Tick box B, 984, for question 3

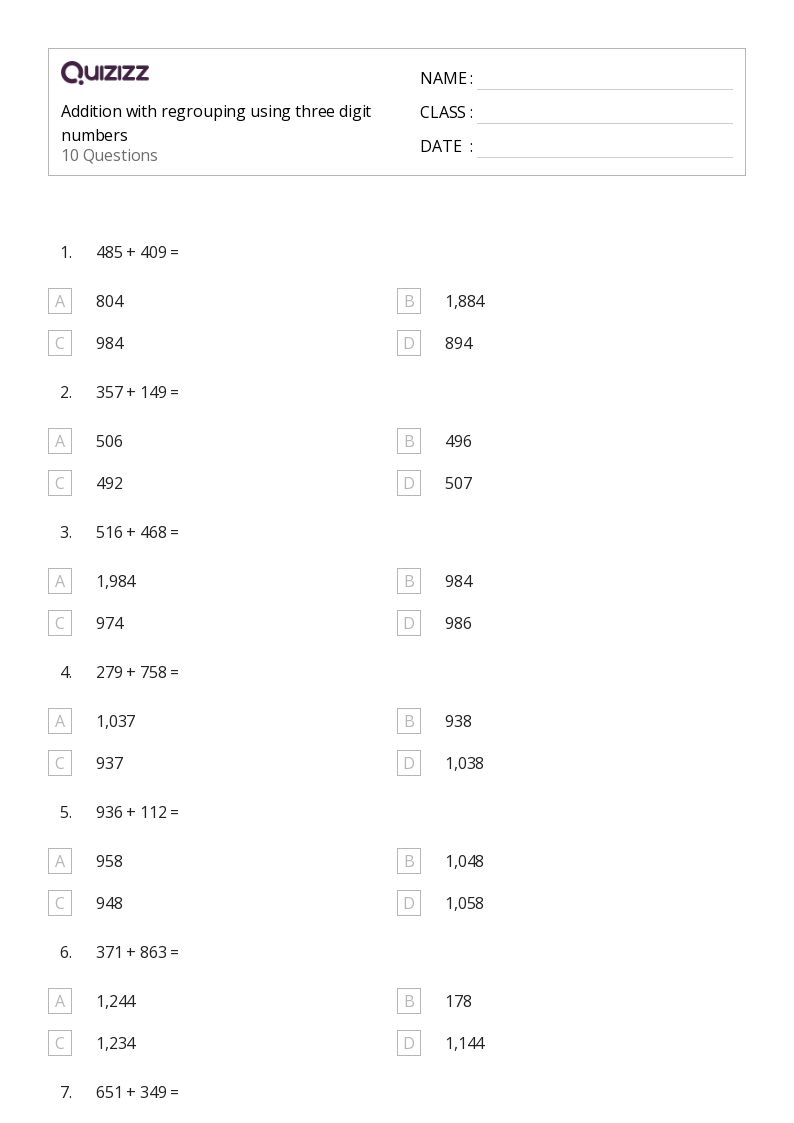[x=409, y=581]
